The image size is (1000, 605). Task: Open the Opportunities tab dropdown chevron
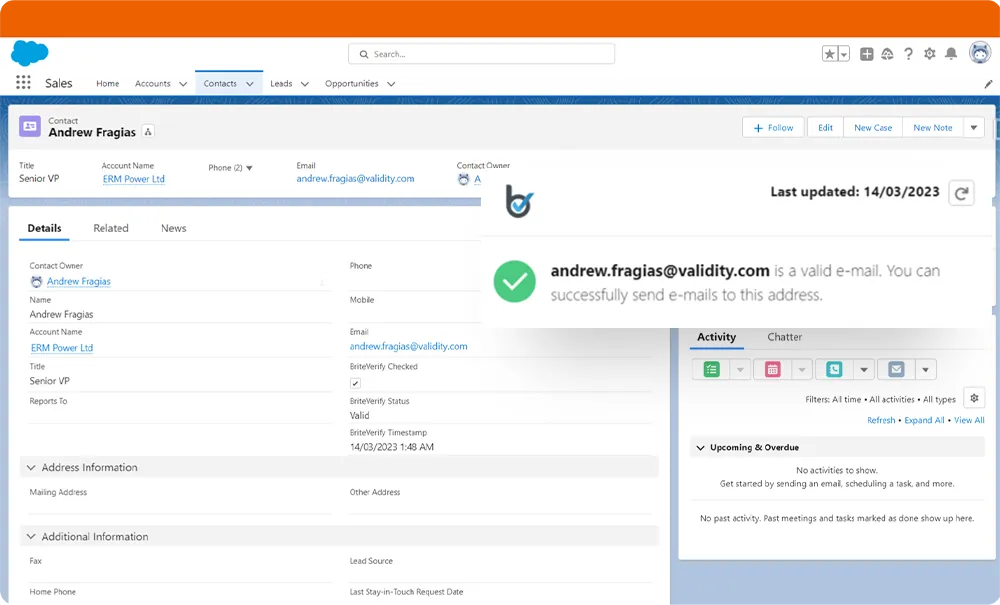[391, 84]
